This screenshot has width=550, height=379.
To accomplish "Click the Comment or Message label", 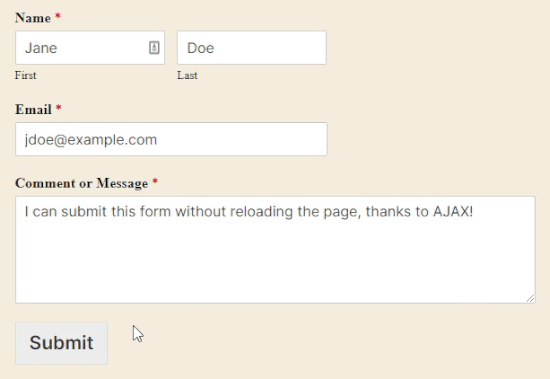I will [82, 183].
